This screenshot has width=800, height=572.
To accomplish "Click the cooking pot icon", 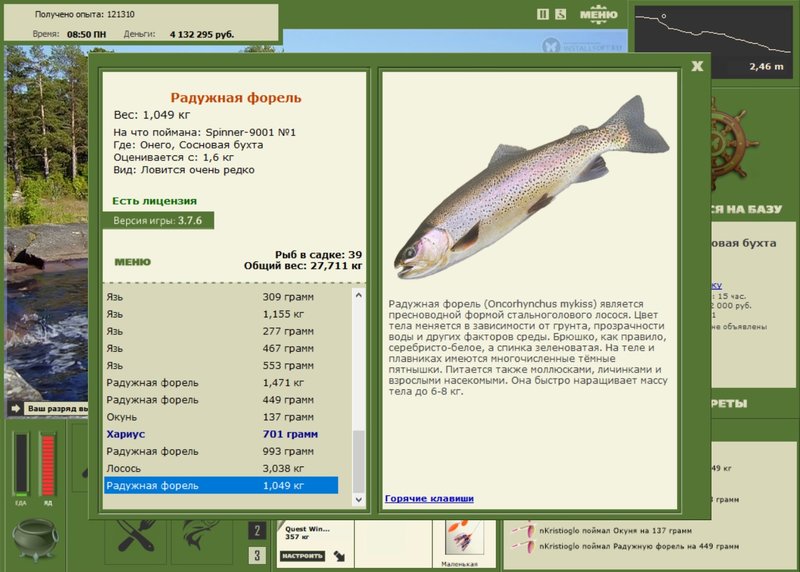I will [35, 539].
